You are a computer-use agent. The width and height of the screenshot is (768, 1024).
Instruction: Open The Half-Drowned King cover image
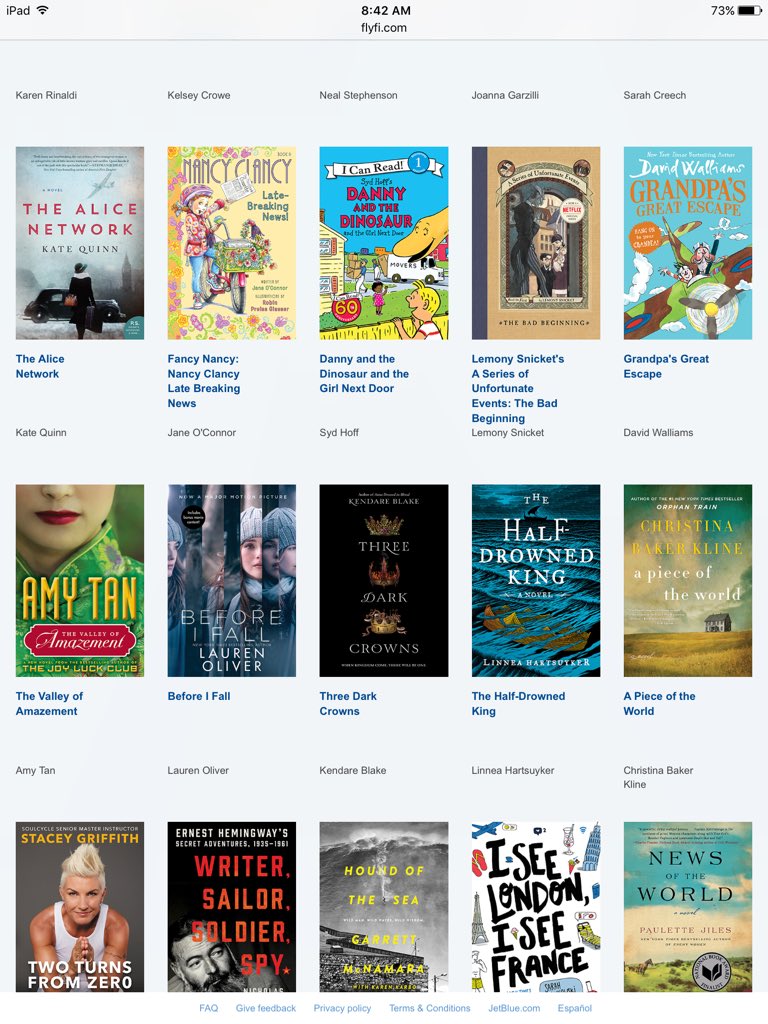pos(536,581)
